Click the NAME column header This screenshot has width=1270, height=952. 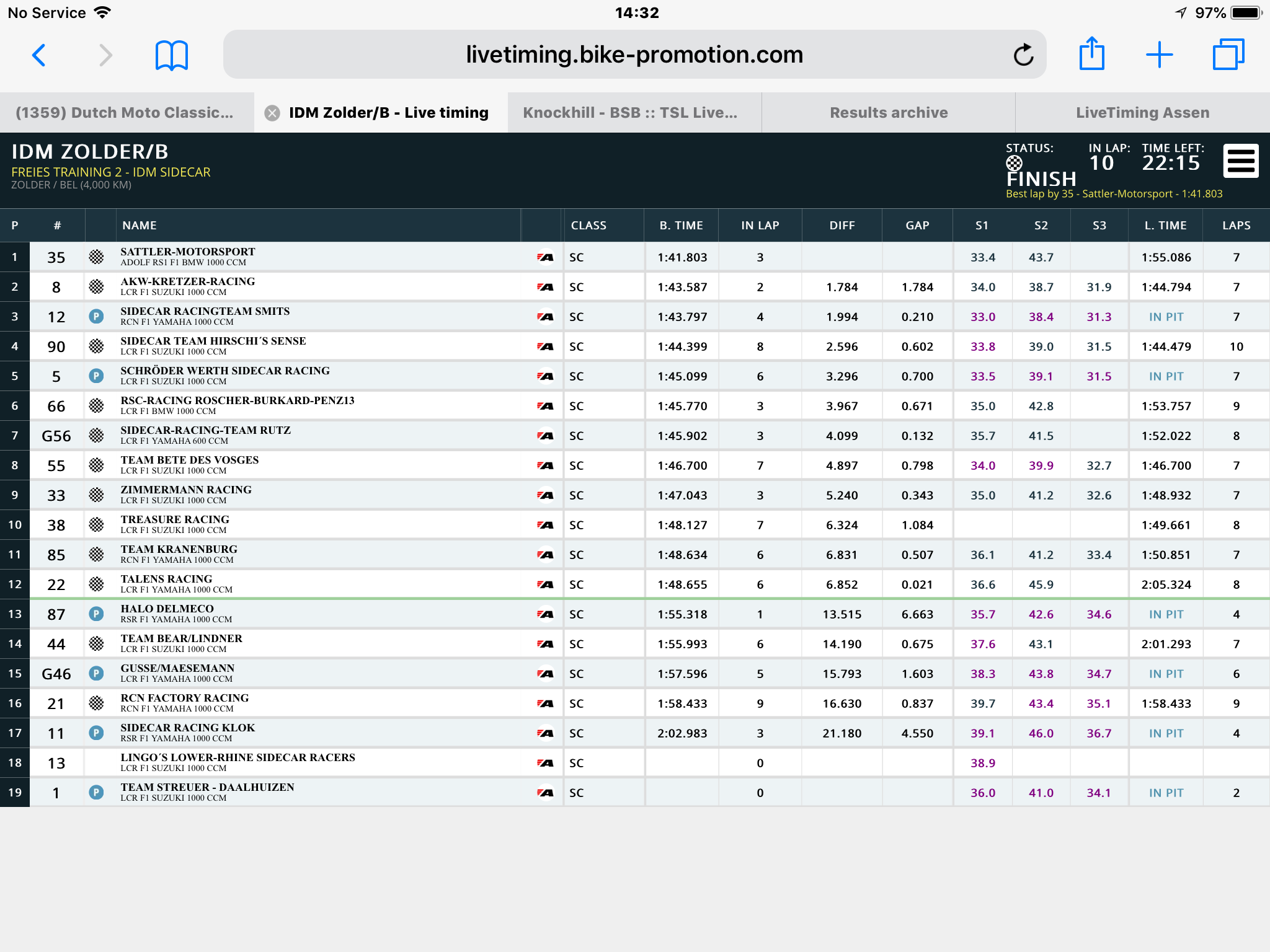click(x=140, y=226)
